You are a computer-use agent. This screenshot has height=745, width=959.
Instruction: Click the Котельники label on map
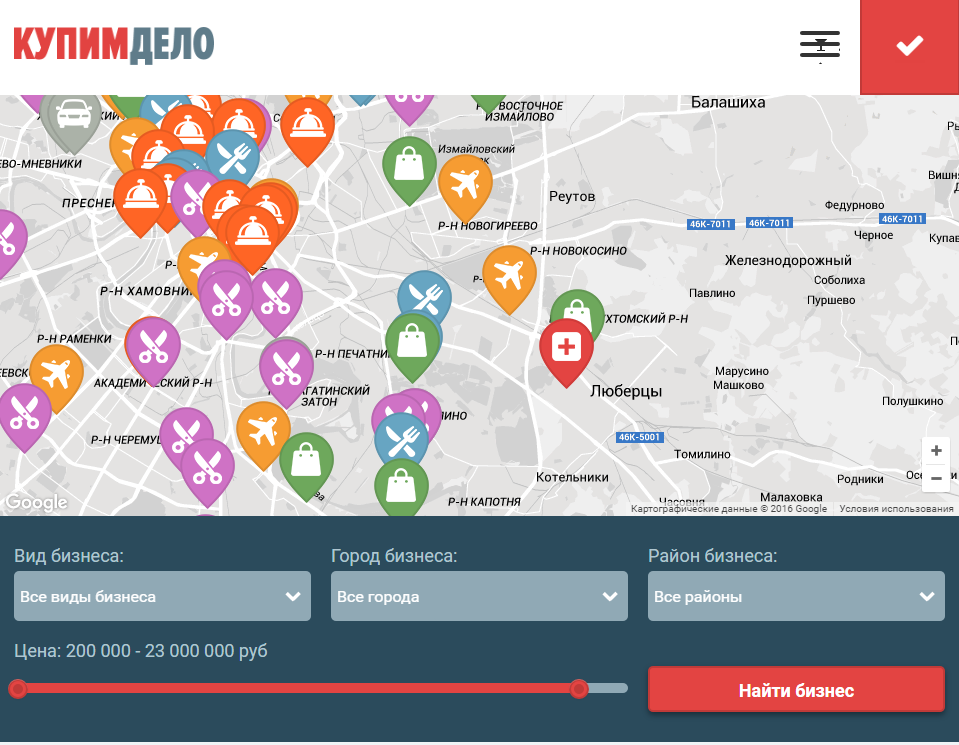click(572, 477)
